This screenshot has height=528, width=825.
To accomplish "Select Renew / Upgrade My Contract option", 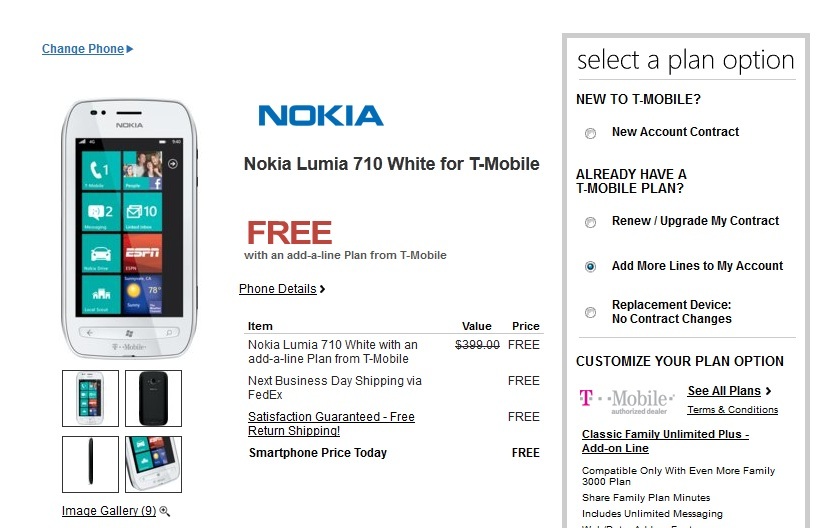I will point(590,222).
